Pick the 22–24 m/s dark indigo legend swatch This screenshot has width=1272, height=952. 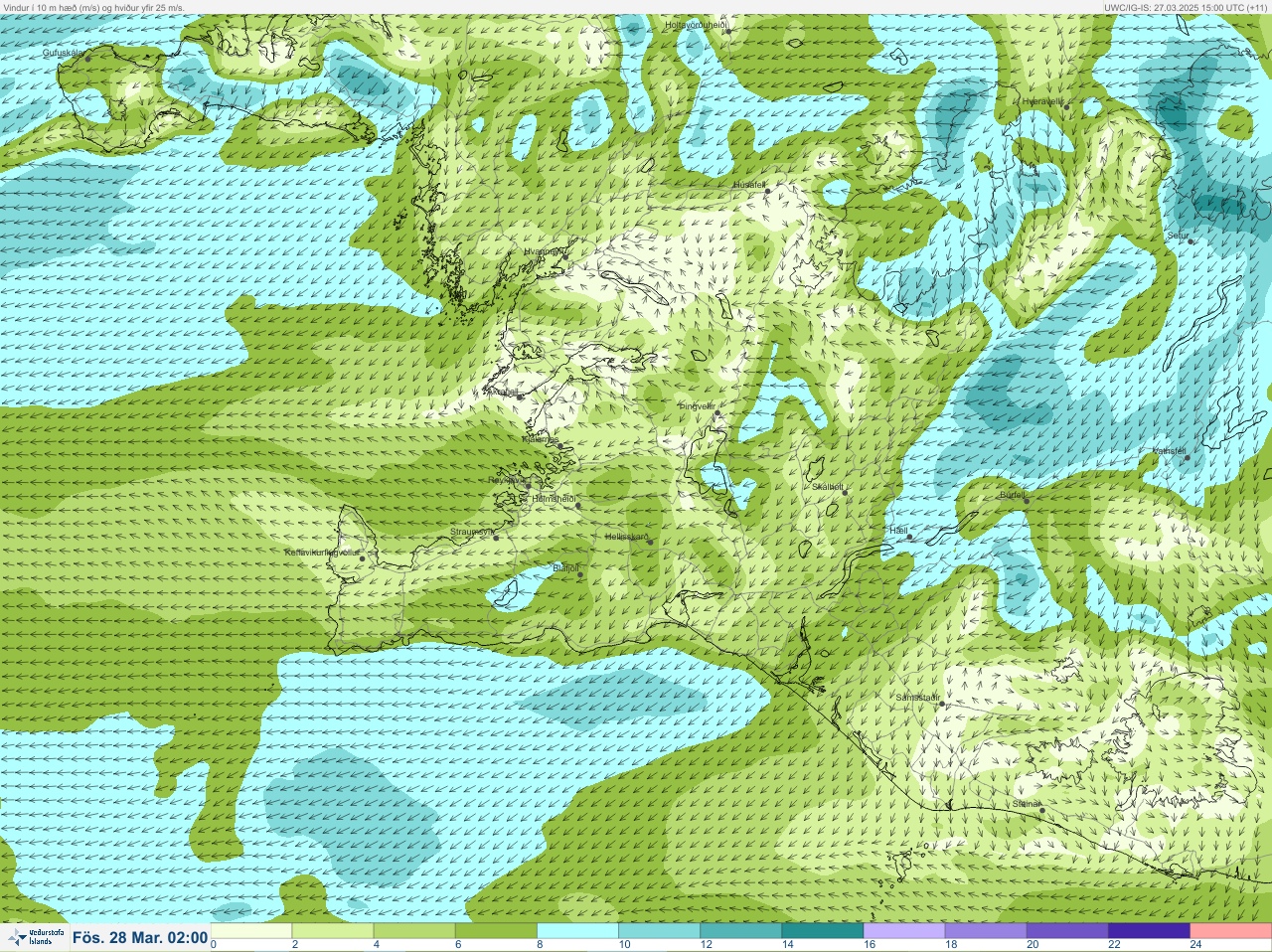1149,931
